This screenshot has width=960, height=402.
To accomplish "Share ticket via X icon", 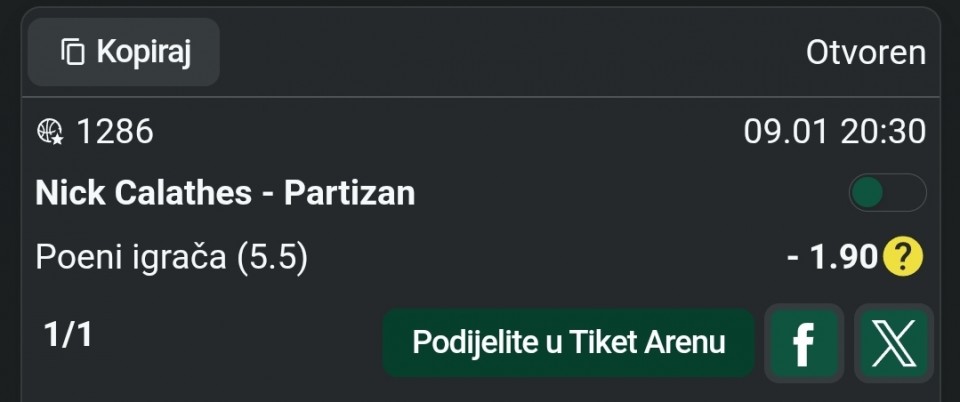I will [x=894, y=344].
